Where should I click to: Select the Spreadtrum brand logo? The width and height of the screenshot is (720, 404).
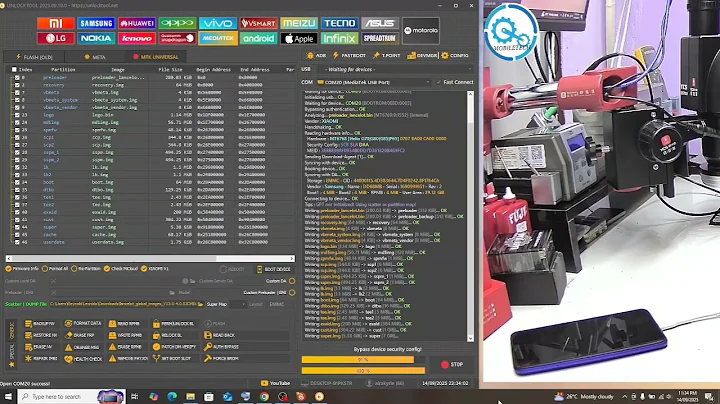tap(380, 38)
